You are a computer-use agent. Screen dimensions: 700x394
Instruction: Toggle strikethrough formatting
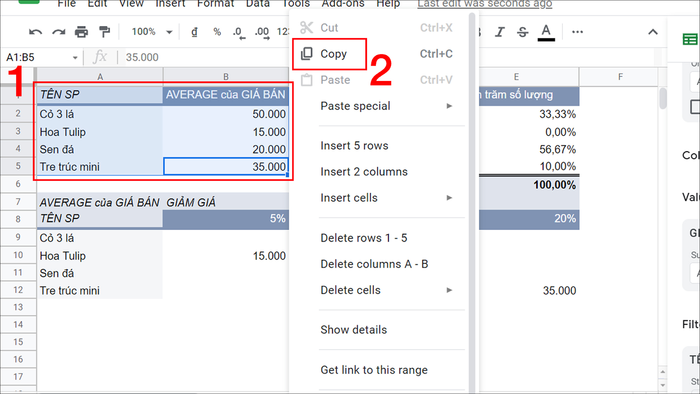522,32
